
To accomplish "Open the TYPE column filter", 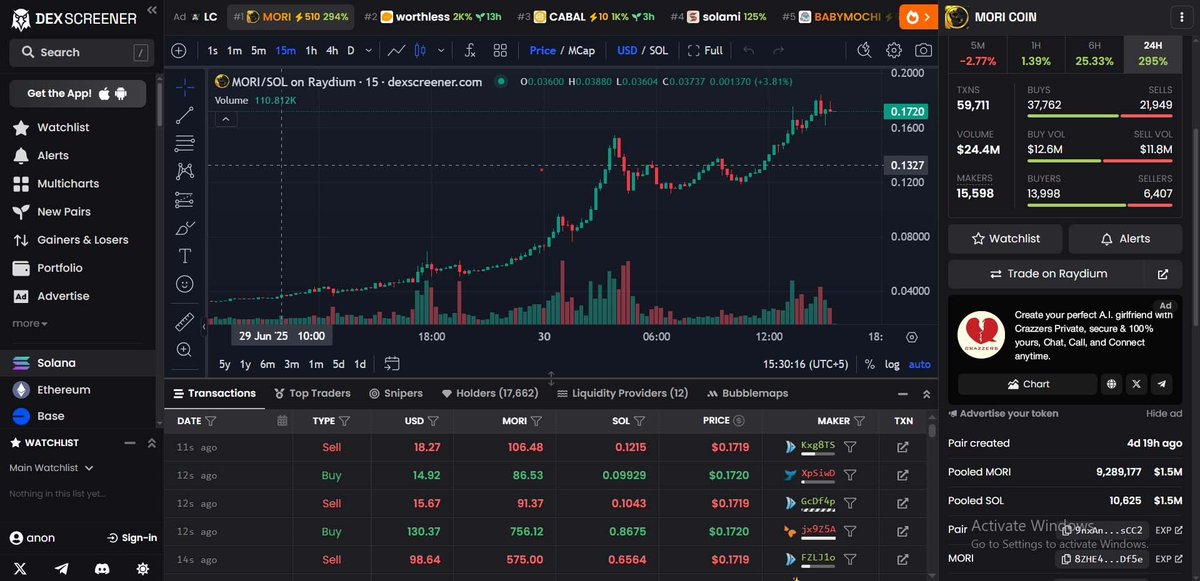I will (x=345, y=421).
